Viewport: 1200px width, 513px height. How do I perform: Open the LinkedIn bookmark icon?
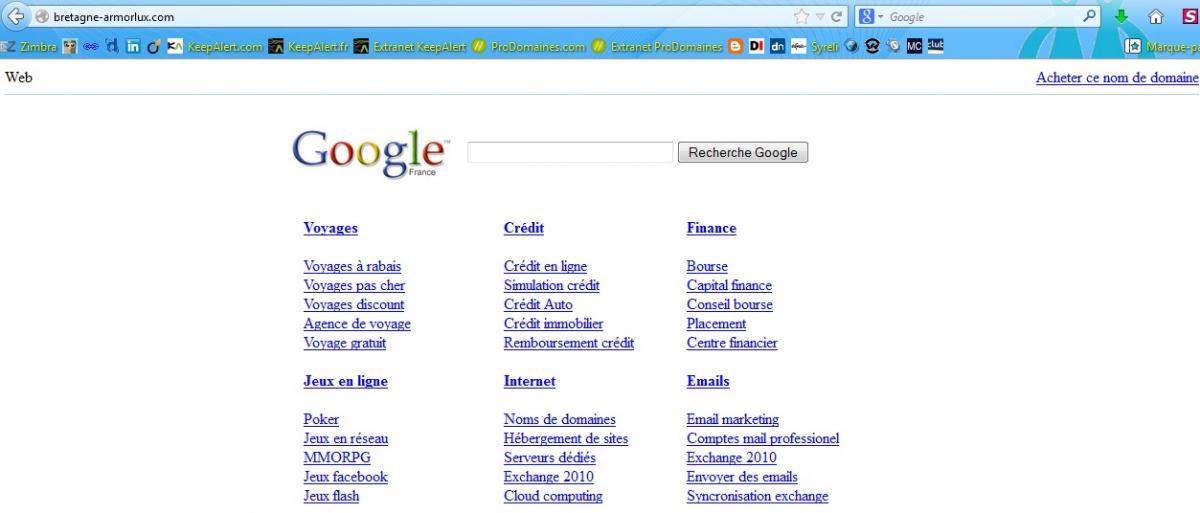pyautogui.click(x=133, y=46)
